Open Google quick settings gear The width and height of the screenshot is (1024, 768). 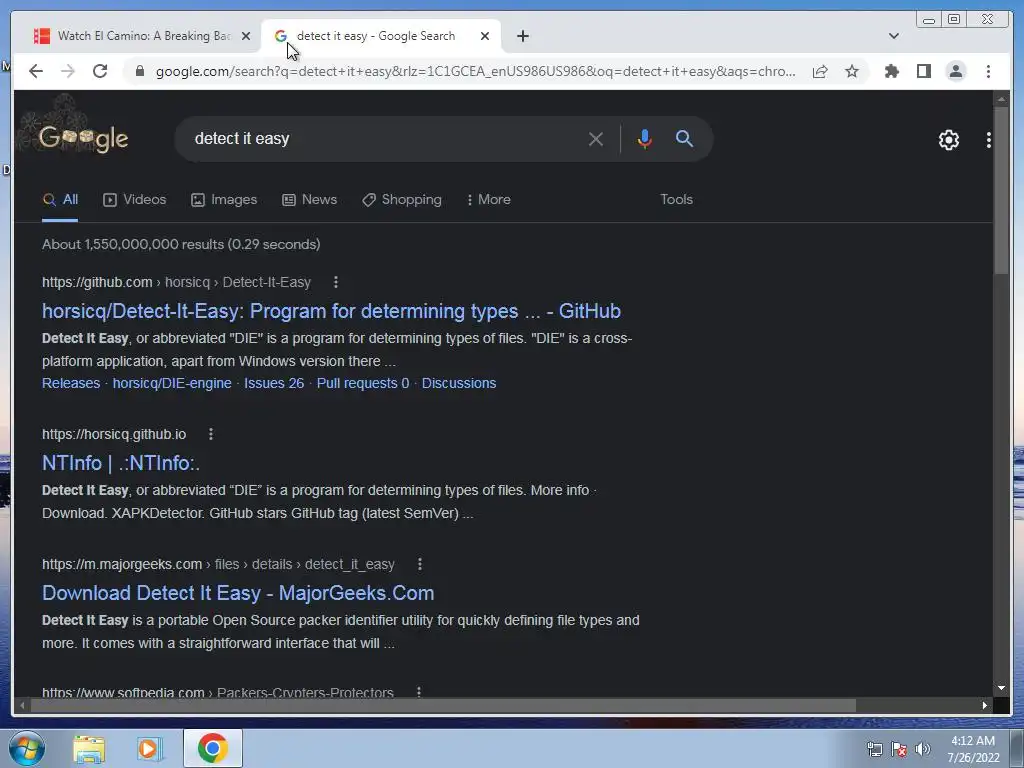point(948,140)
